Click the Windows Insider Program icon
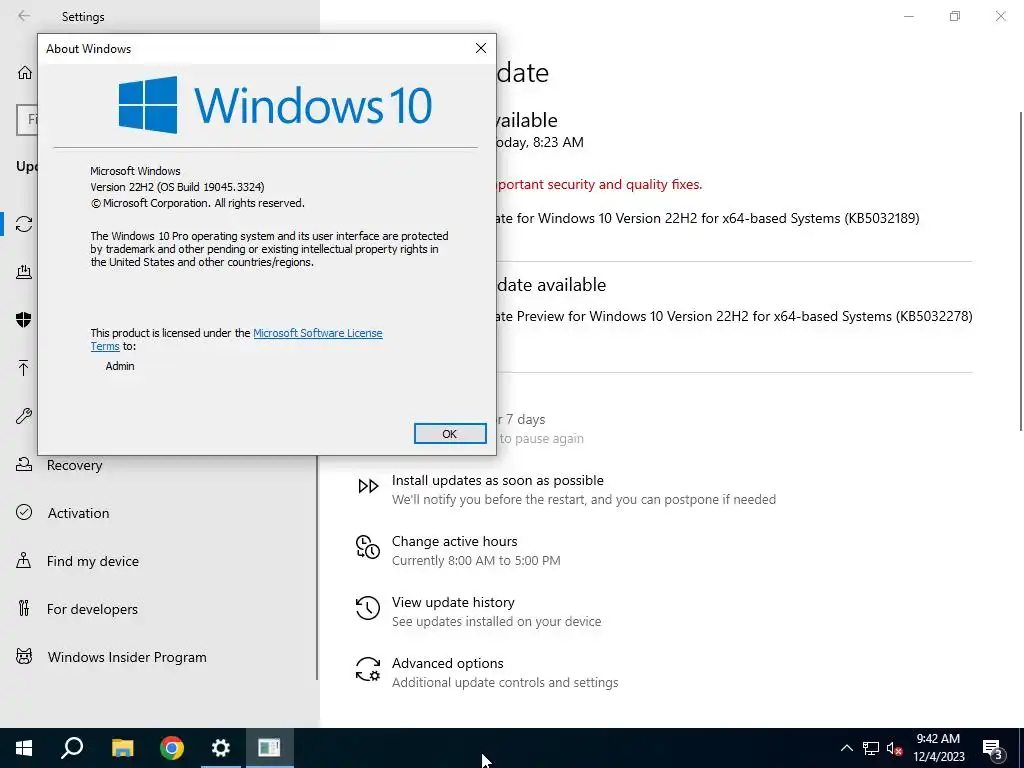Screen dimensions: 1024x768 click(x=24, y=656)
